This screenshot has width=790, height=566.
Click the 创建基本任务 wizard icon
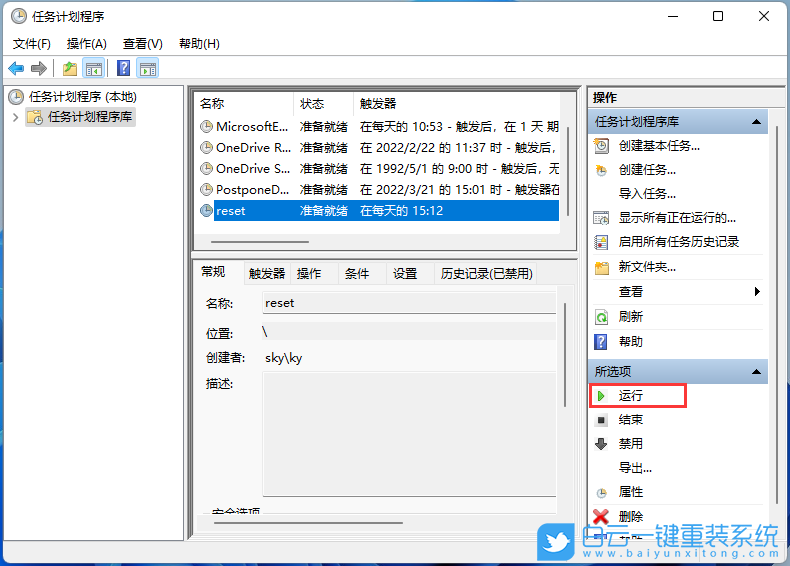click(601, 146)
